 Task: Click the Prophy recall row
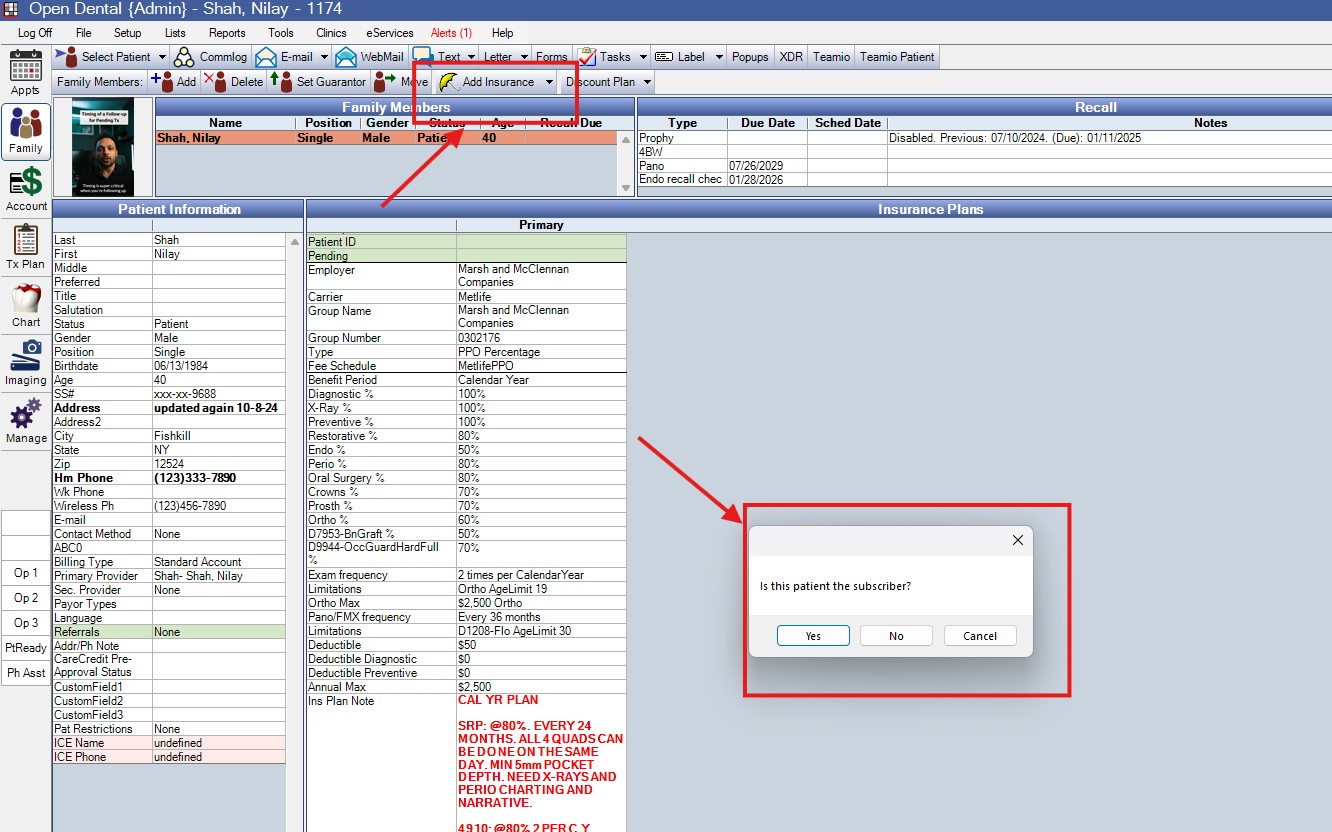pyautogui.click(x=983, y=138)
